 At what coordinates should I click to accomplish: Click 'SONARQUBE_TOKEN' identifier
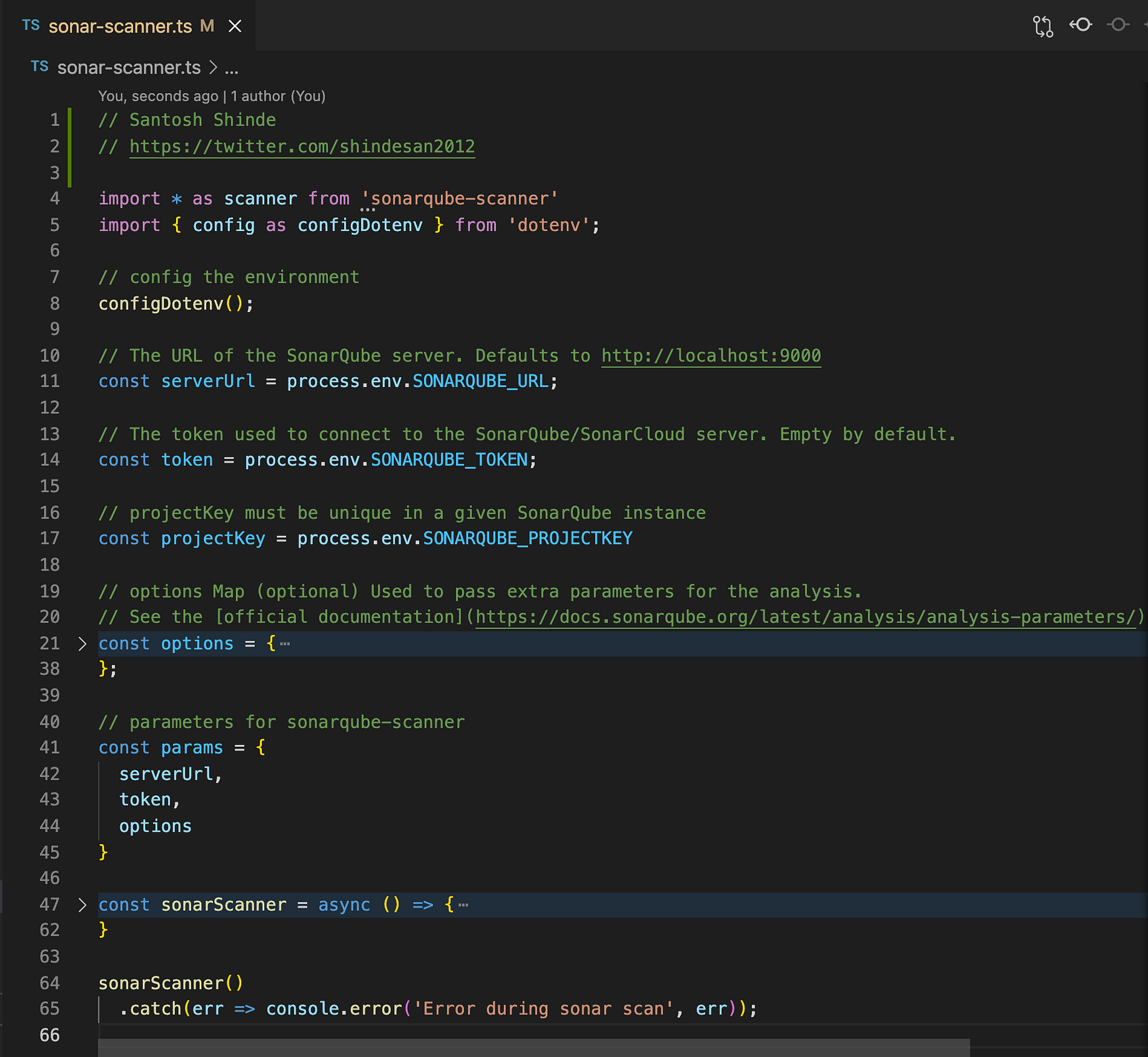449,460
